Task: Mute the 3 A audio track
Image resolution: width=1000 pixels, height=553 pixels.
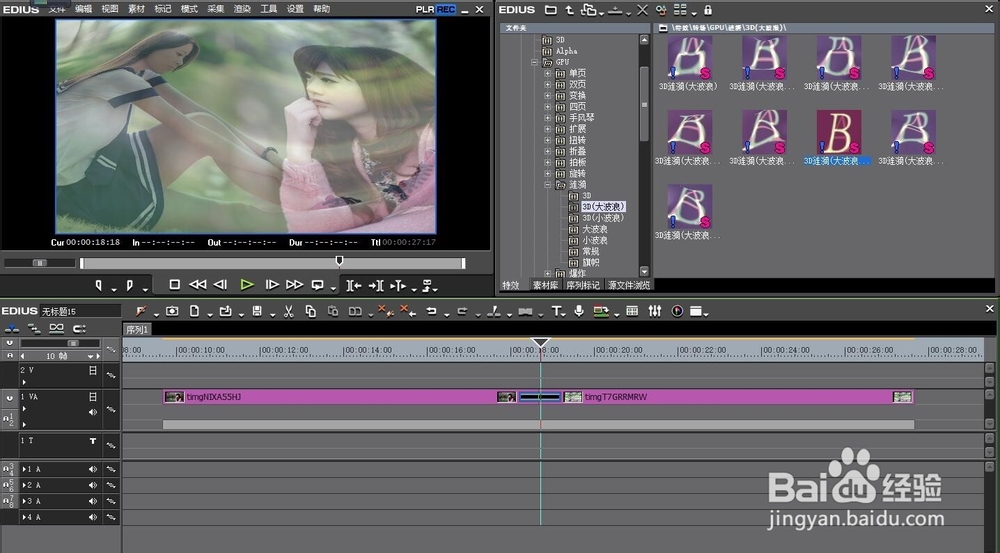Action: 93,501
